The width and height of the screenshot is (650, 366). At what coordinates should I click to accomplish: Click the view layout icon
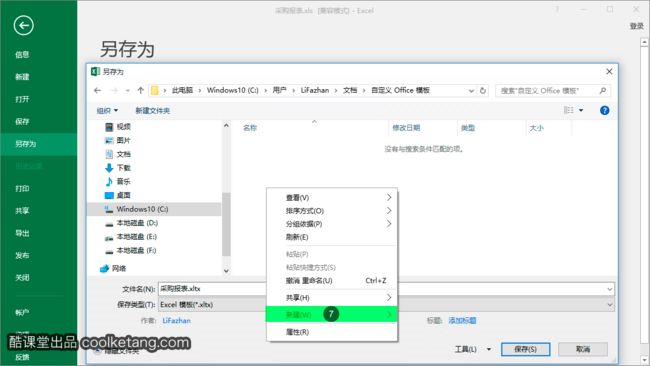568,110
